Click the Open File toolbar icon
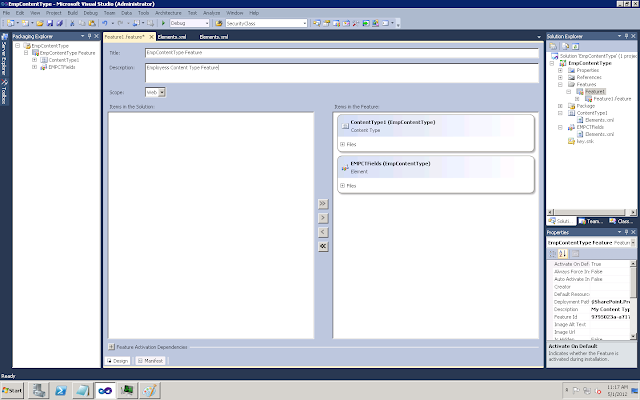 [40, 23]
